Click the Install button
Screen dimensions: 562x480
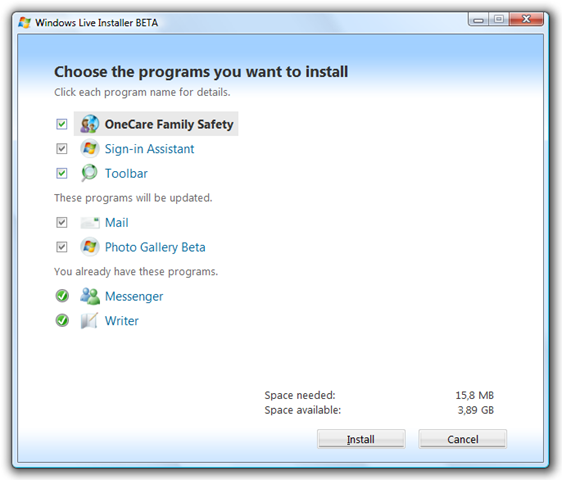coord(361,439)
